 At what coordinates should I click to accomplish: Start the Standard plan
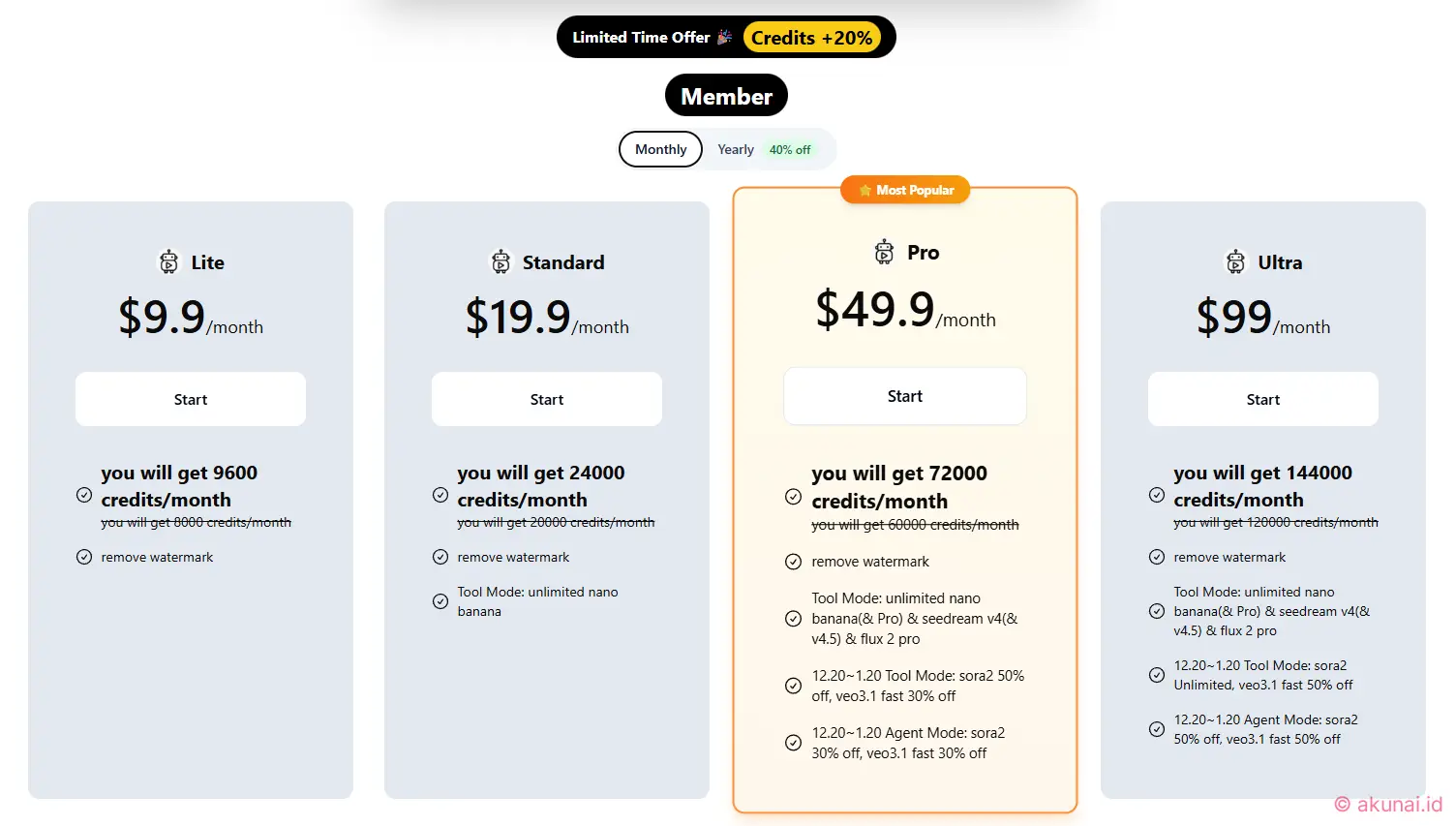pyautogui.click(x=547, y=399)
